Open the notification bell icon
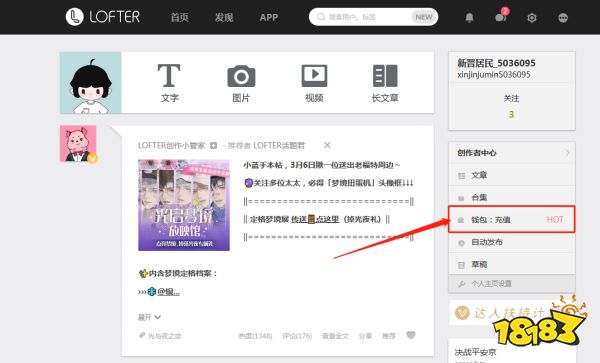 pyautogui.click(x=469, y=18)
